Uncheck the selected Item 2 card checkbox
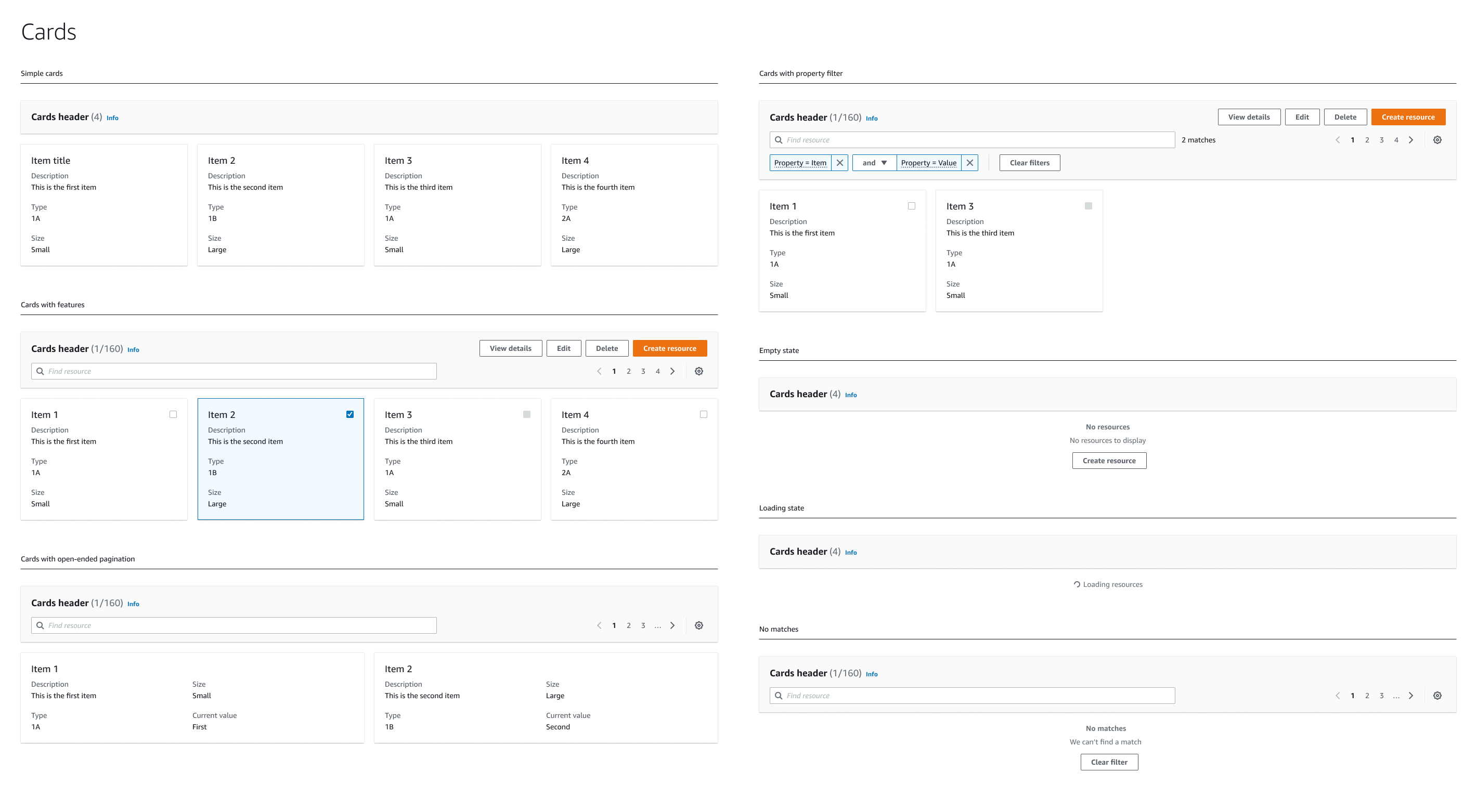Viewport: 1477px width, 812px height. click(x=350, y=414)
